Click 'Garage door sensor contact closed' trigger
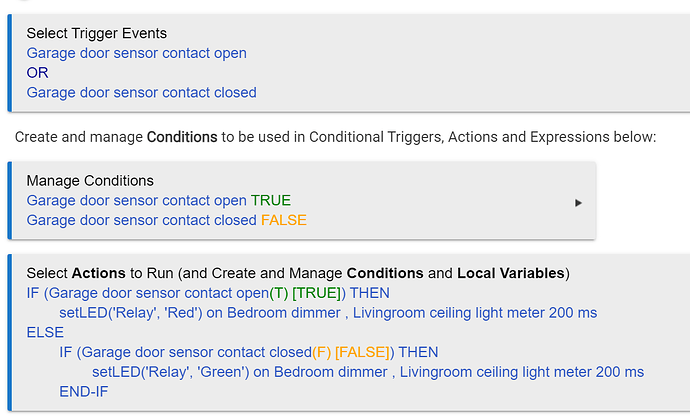 coord(141,93)
